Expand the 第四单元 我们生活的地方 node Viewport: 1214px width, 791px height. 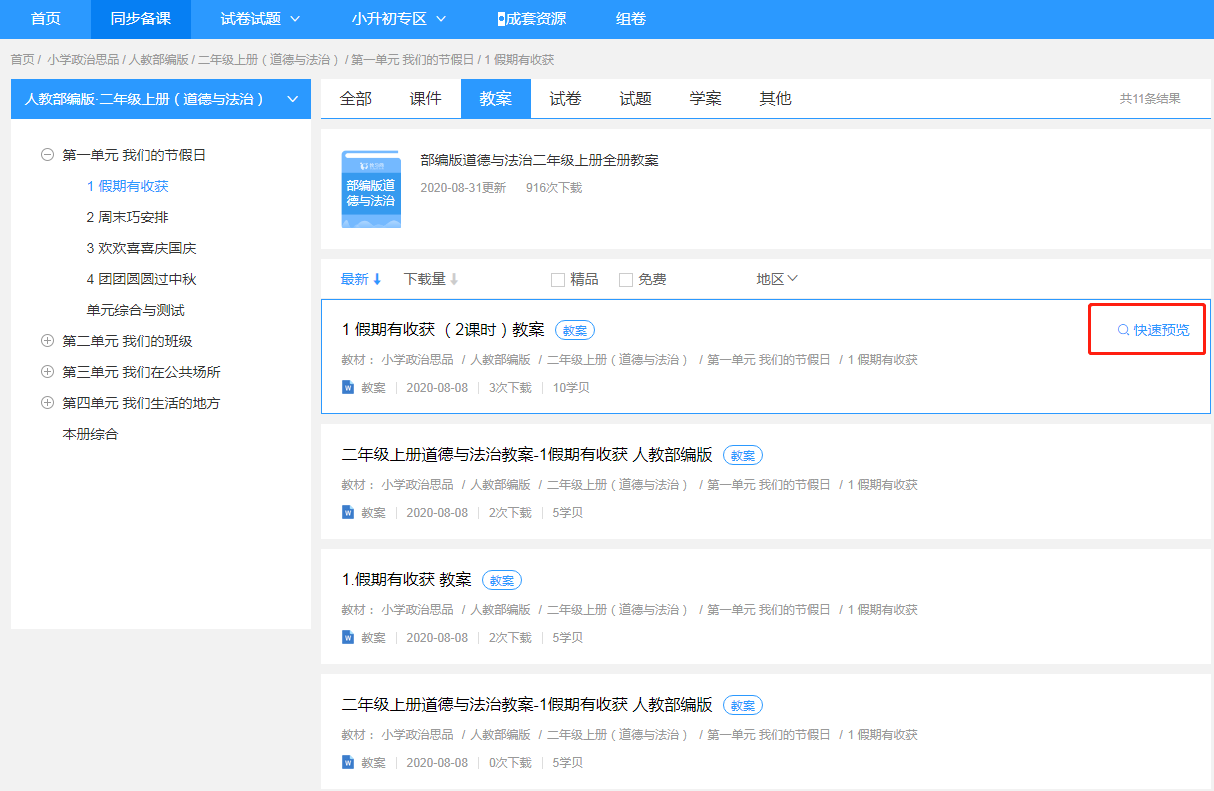tap(47, 403)
